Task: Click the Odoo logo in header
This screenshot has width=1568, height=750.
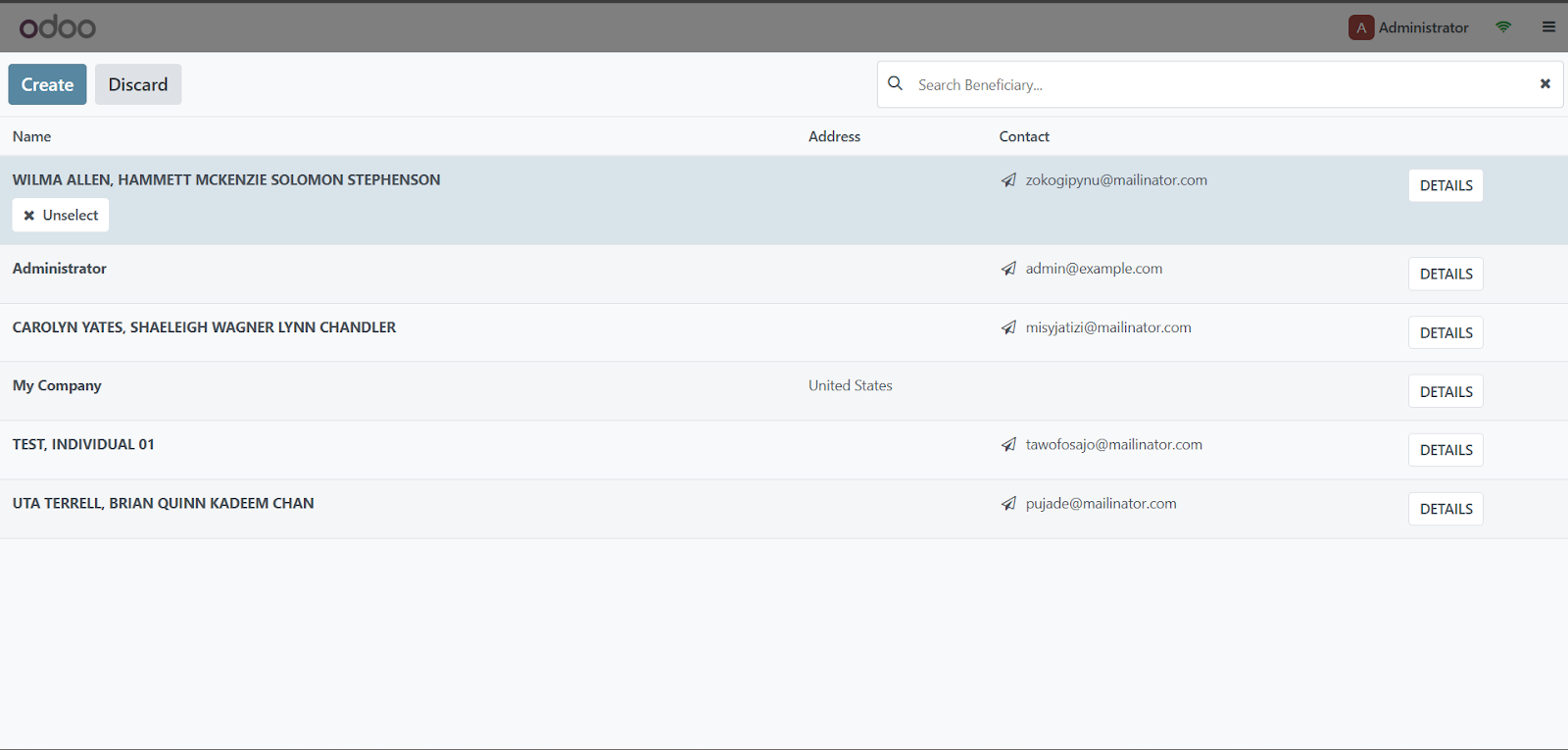Action: [58, 27]
